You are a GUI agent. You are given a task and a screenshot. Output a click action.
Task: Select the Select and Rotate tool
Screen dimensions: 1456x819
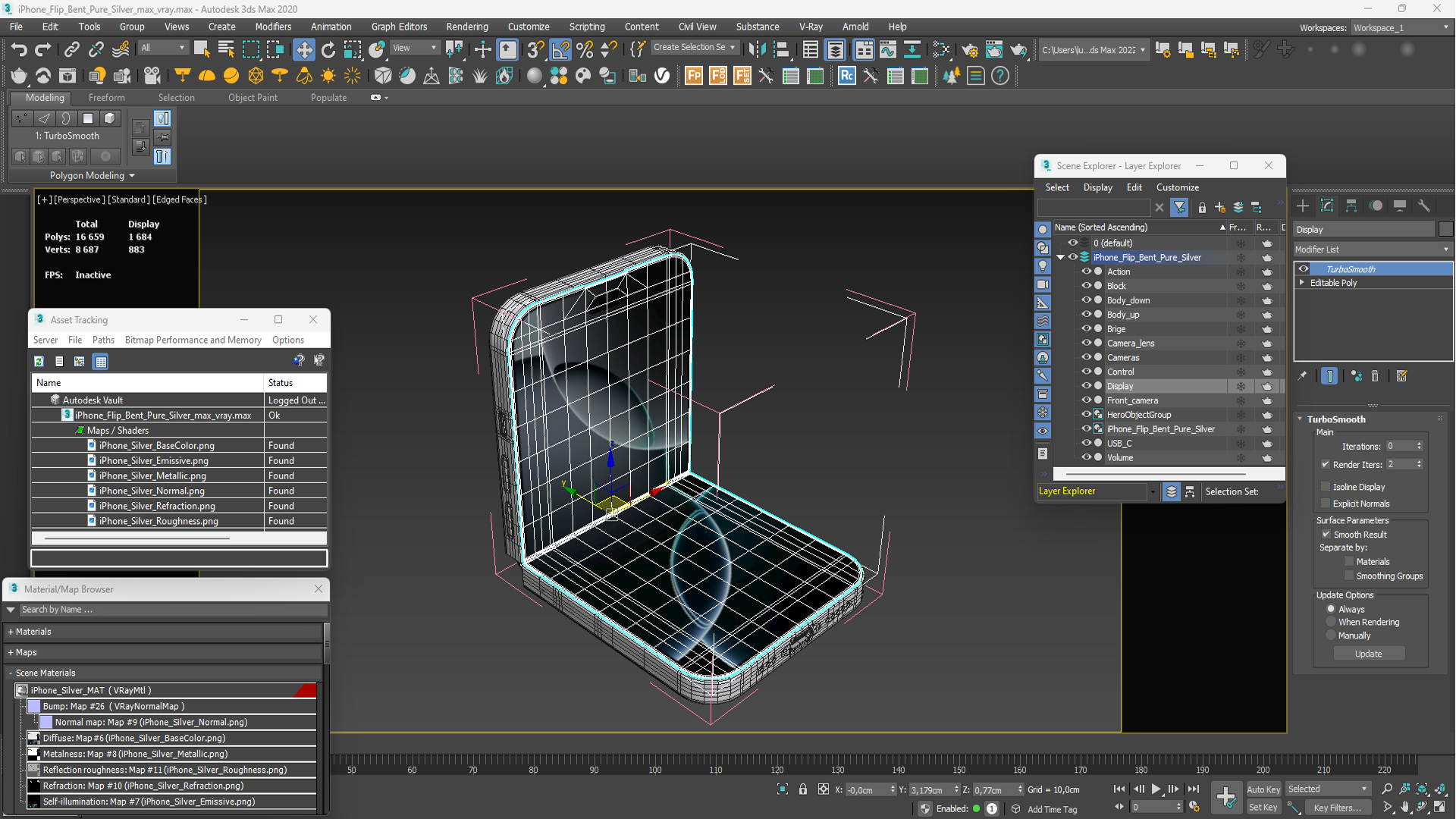pos(328,50)
